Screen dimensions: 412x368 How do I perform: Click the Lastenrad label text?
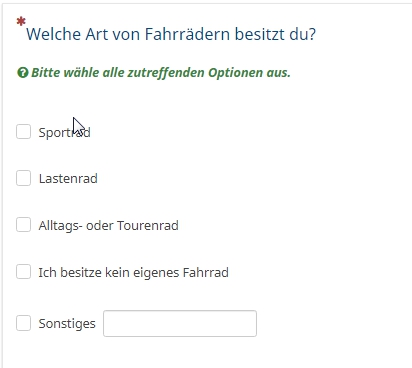(x=68, y=179)
